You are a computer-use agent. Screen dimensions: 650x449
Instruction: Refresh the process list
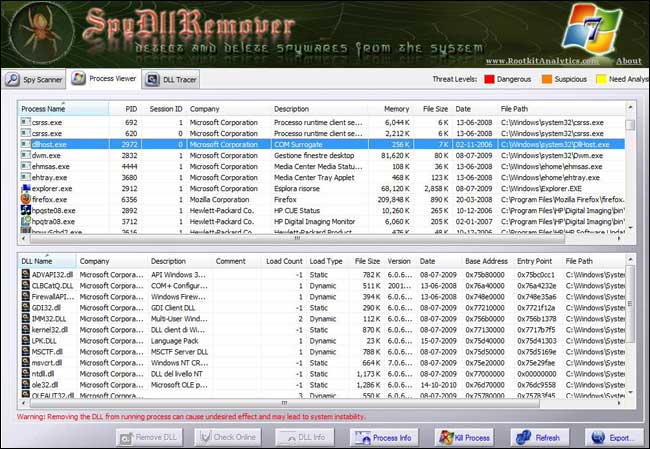point(540,437)
